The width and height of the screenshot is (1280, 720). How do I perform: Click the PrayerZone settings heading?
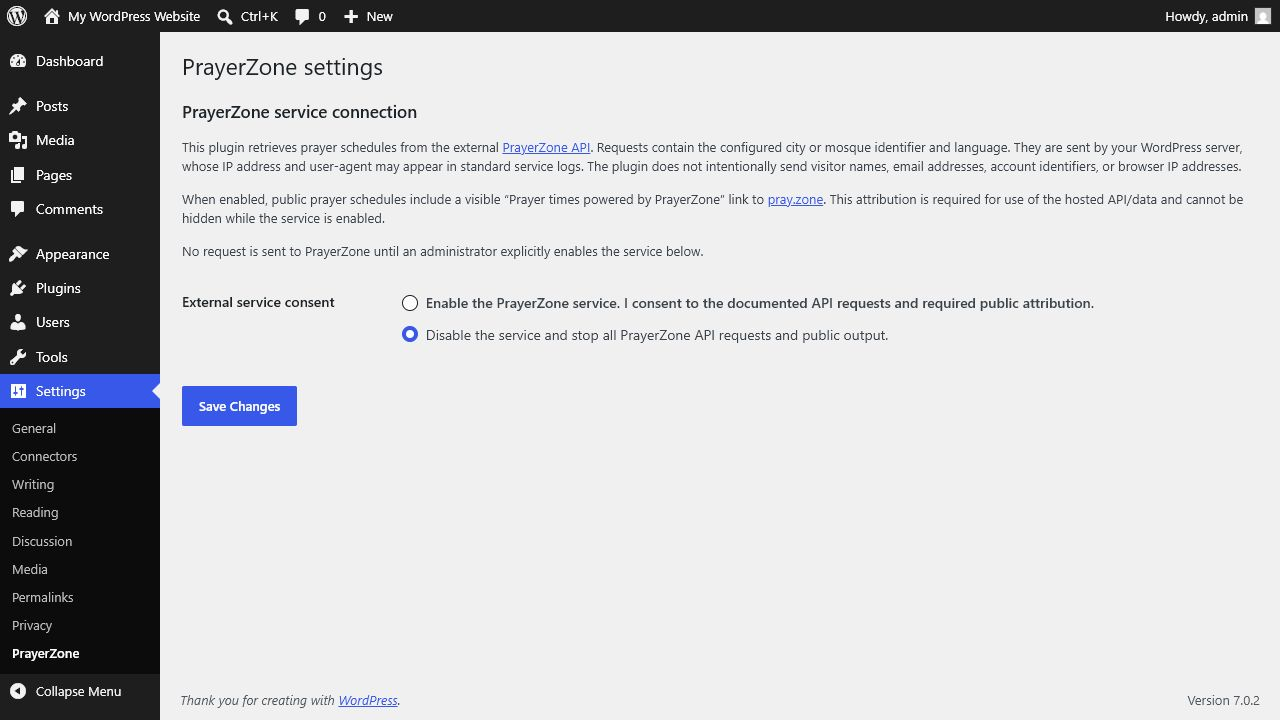coord(282,67)
